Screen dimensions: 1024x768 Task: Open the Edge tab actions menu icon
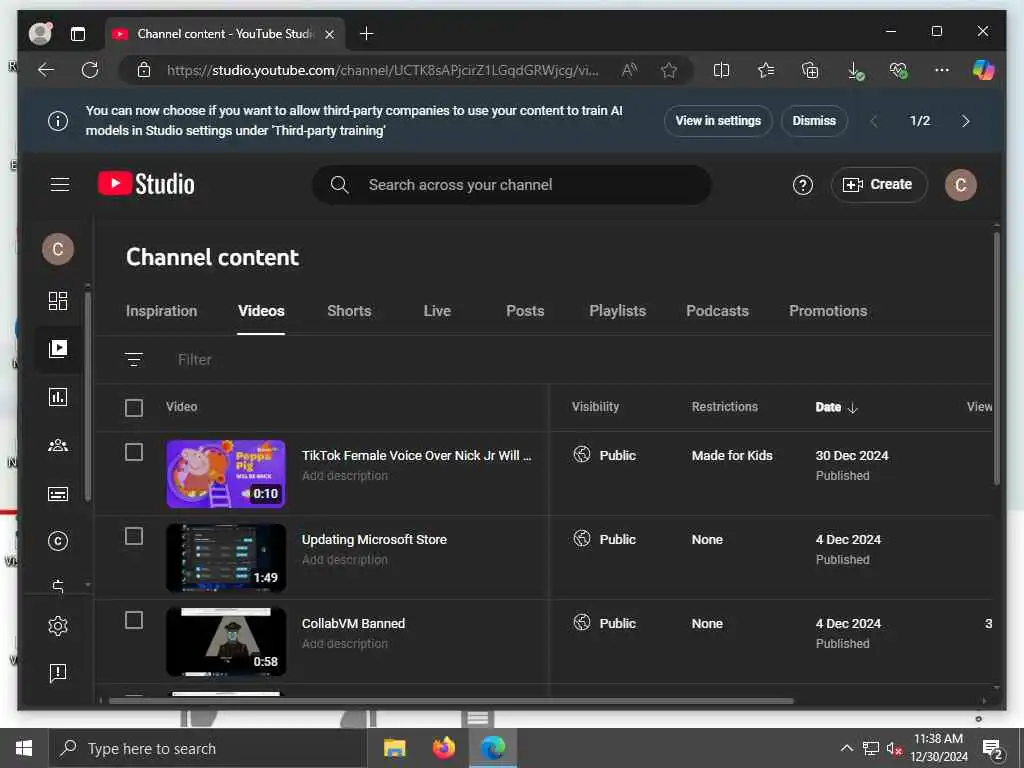(78, 34)
